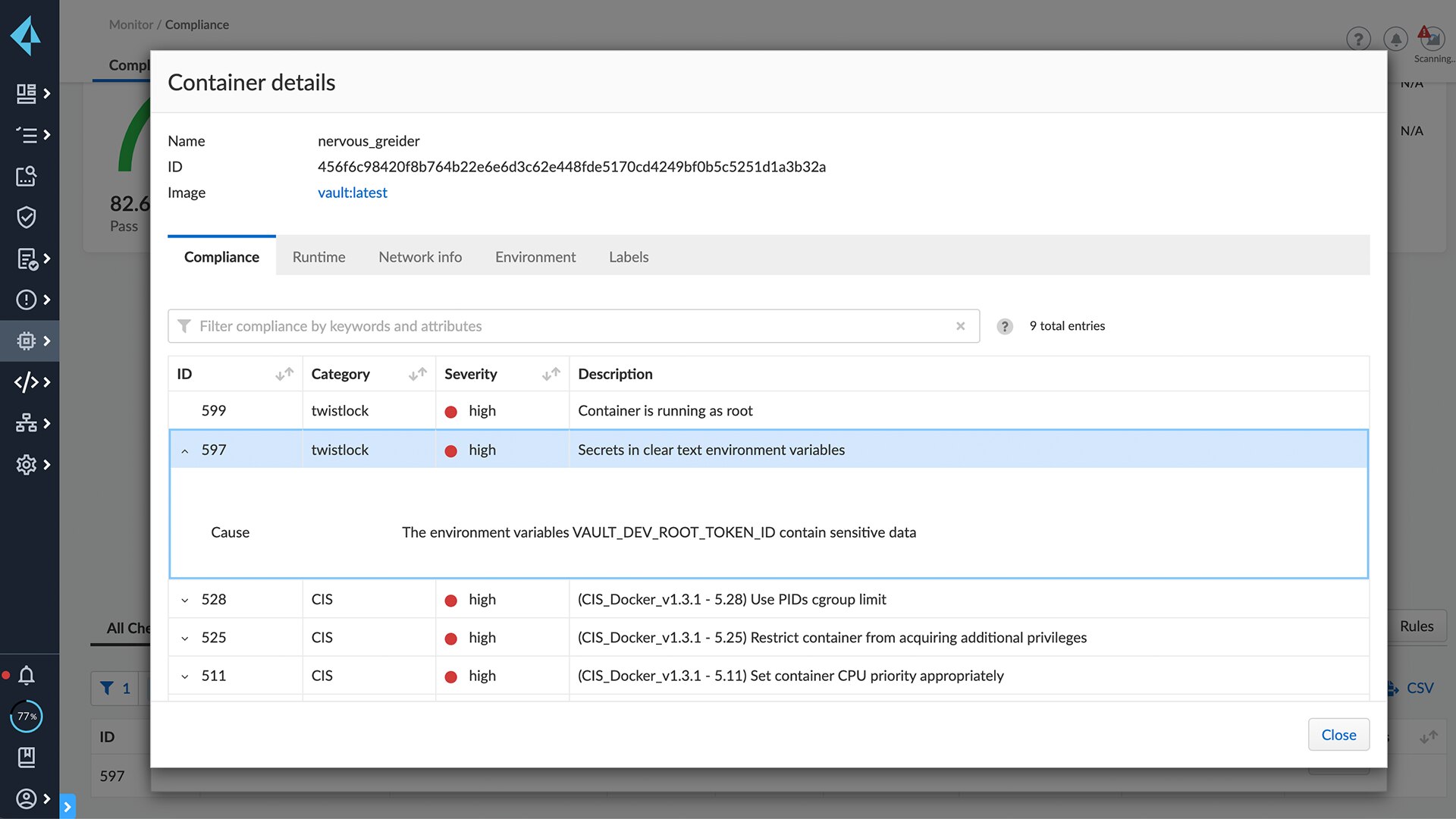This screenshot has height=819, width=1456.
Task: Open the Network info tab
Action: pos(420,256)
